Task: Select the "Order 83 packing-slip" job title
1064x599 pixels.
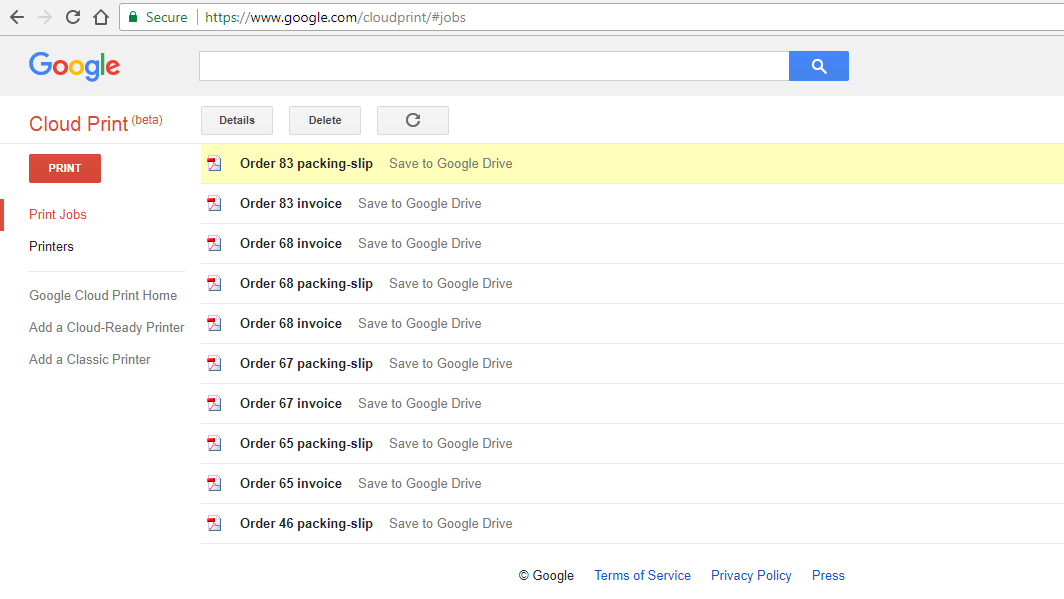Action: tap(307, 163)
